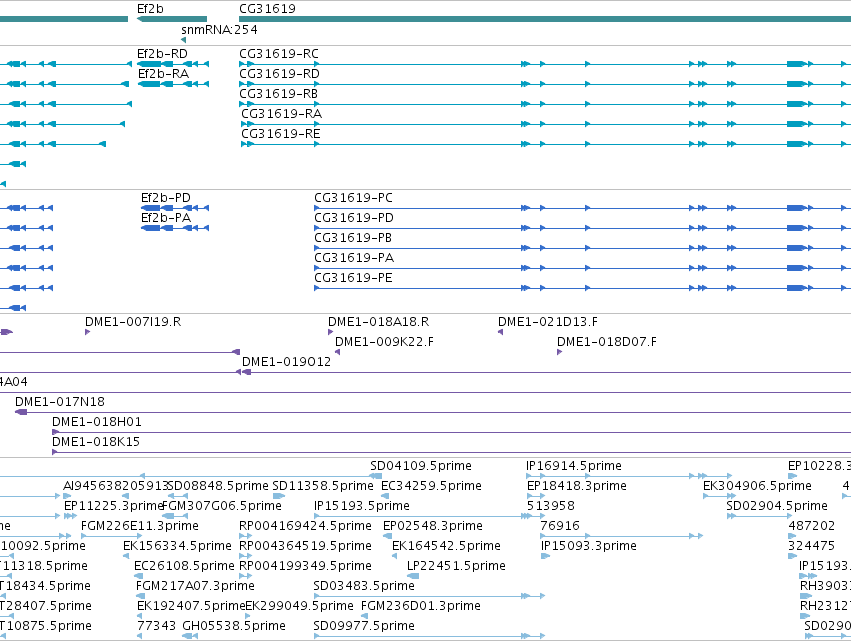
Task: Open EST EC34259.5prime
Action: (x=431, y=486)
